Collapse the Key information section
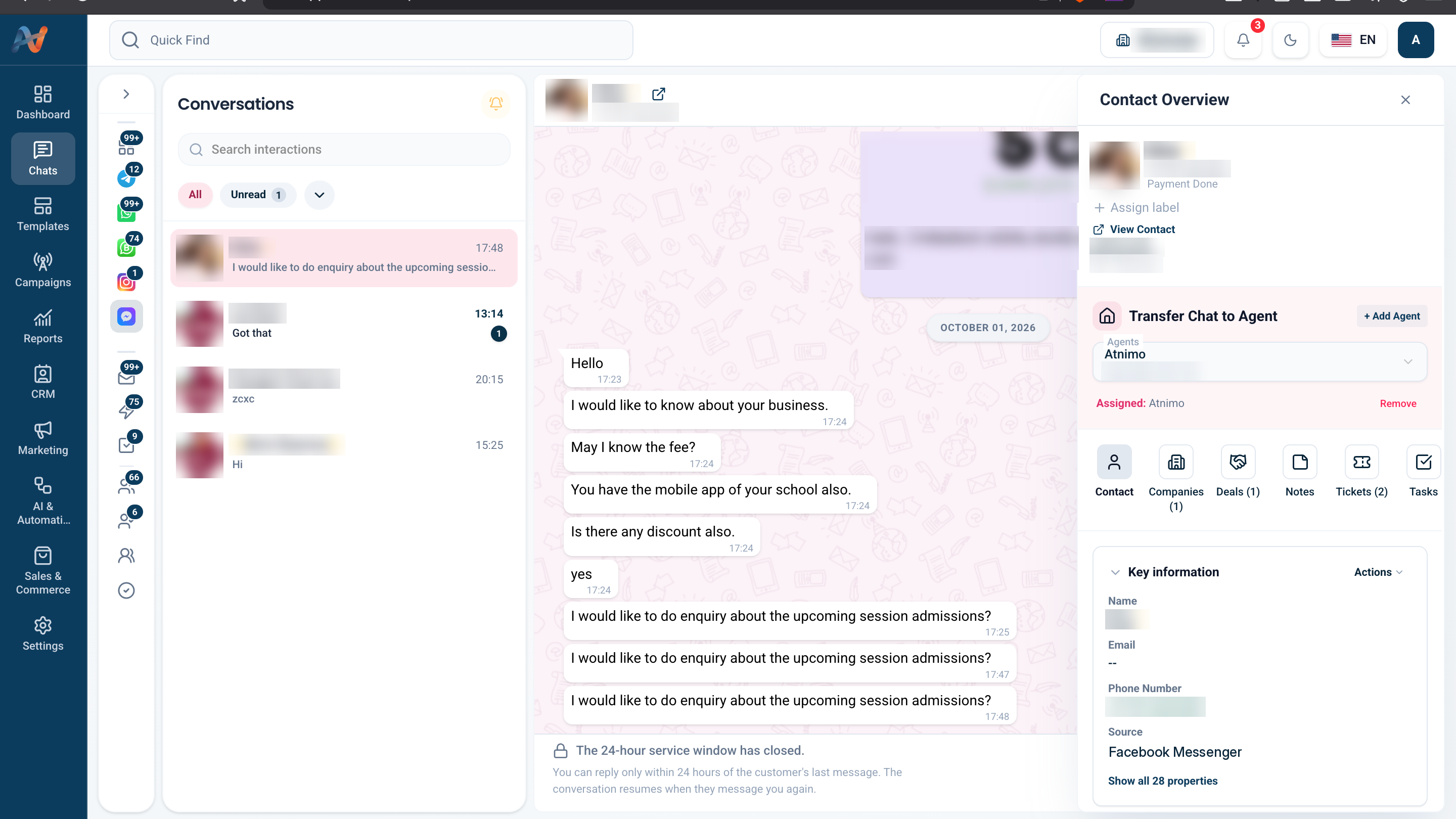The height and width of the screenshot is (819, 1456). [x=1115, y=572]
